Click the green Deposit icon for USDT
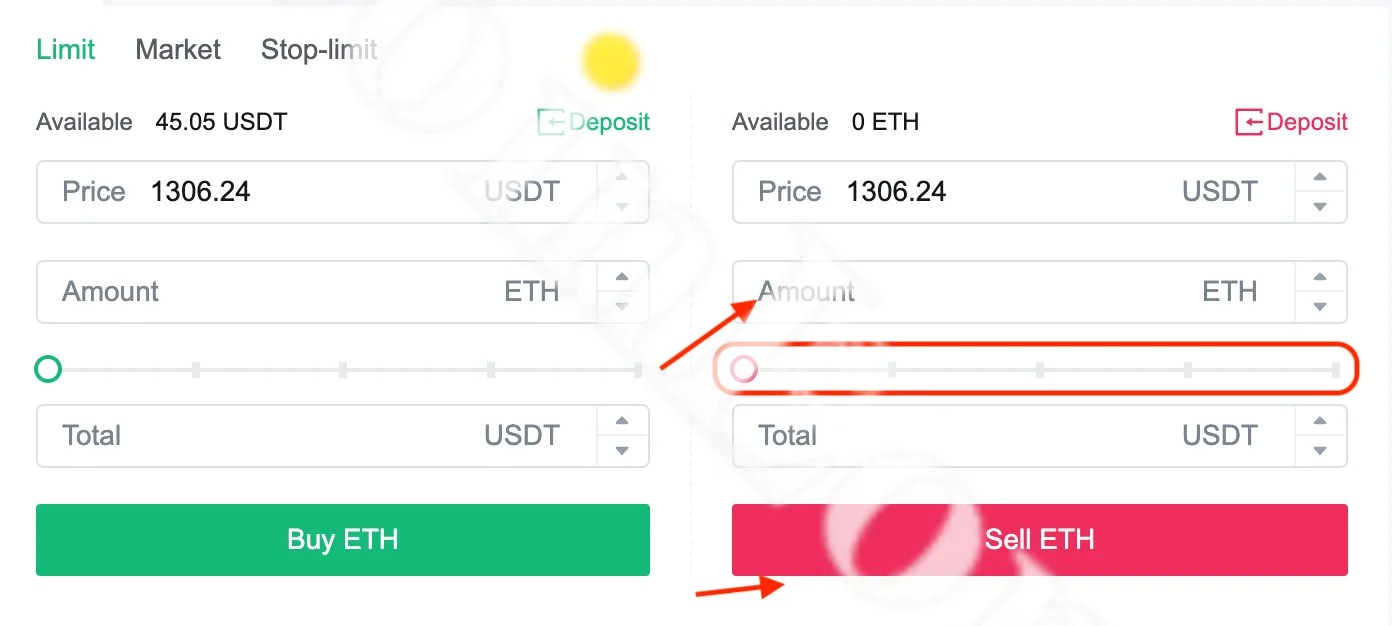The width and height of the screenshot is (1392, 626). [552, 121]
